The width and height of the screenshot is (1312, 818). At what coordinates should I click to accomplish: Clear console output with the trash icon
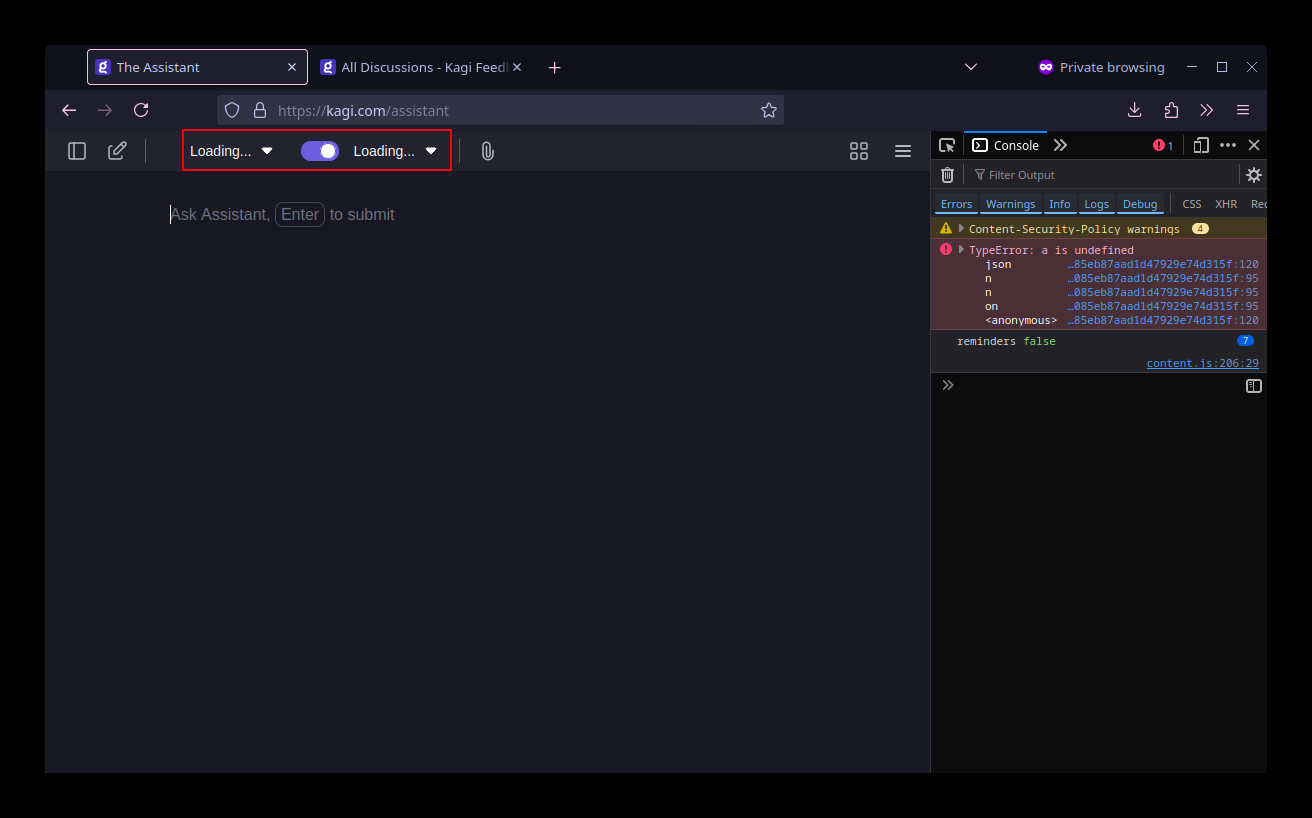[947, 175]
